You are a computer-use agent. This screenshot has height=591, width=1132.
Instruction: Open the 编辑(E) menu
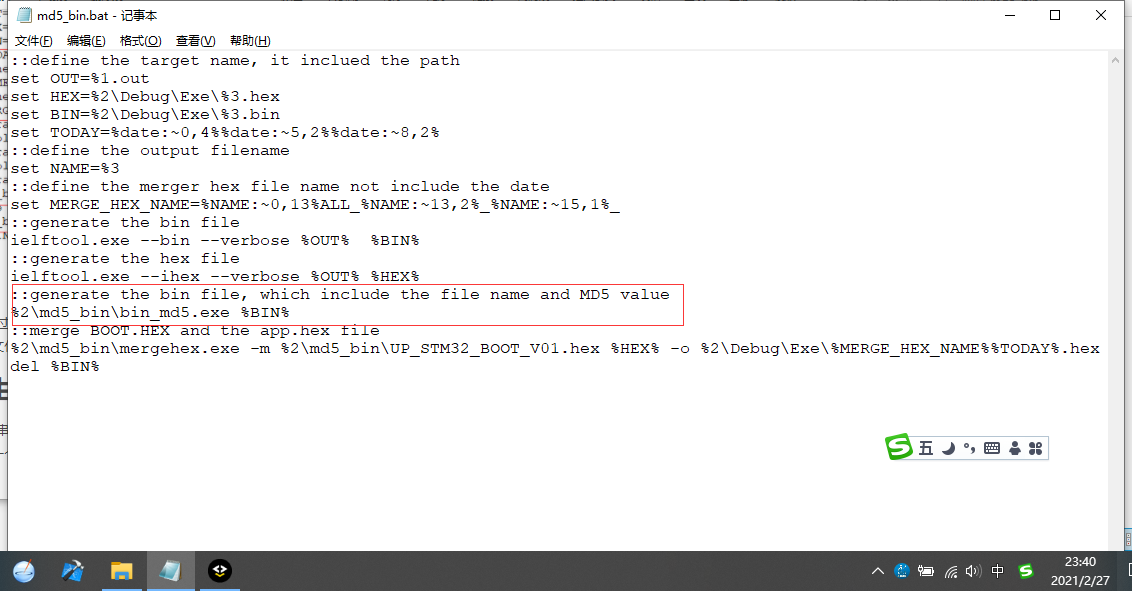[86, 41]
